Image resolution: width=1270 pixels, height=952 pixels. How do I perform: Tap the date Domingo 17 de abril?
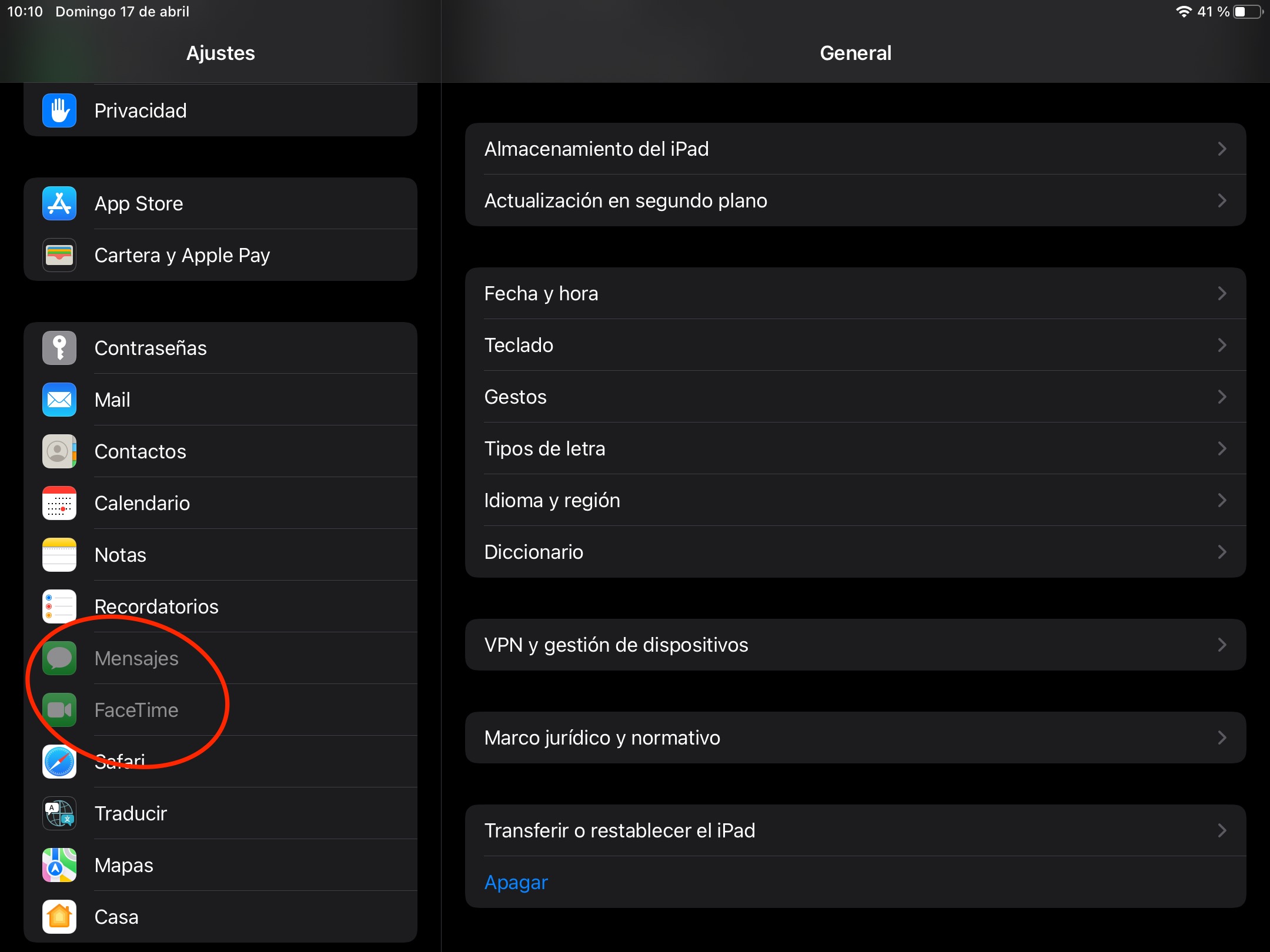[122, 12]
